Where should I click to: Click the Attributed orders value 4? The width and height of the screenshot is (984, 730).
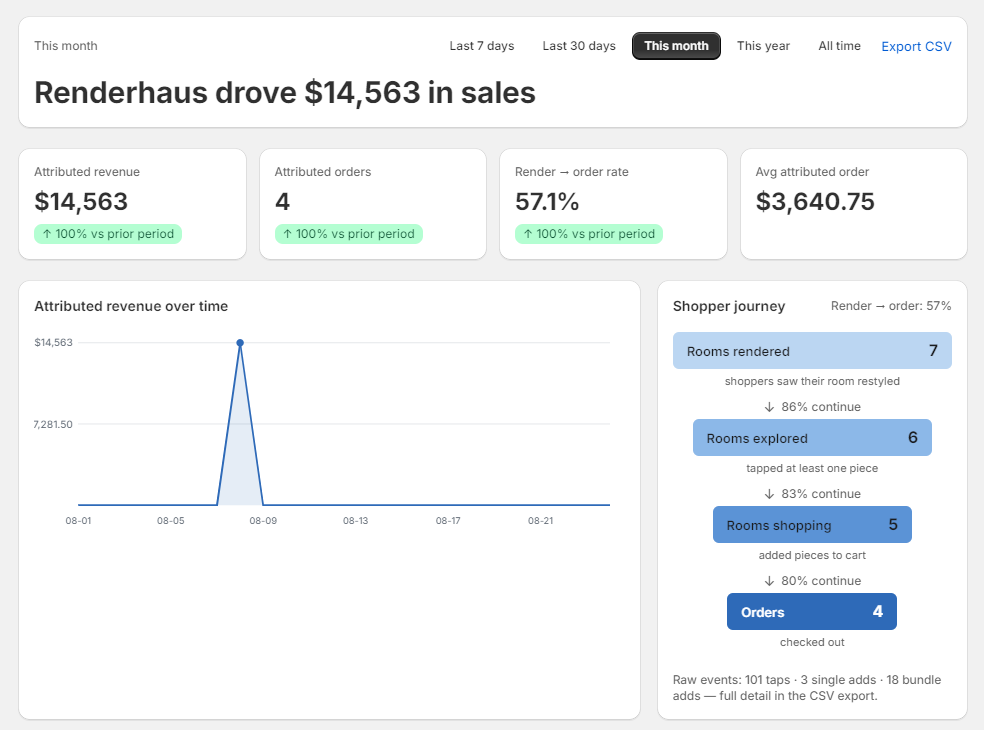pyautogui.click(x=282, y=201)
